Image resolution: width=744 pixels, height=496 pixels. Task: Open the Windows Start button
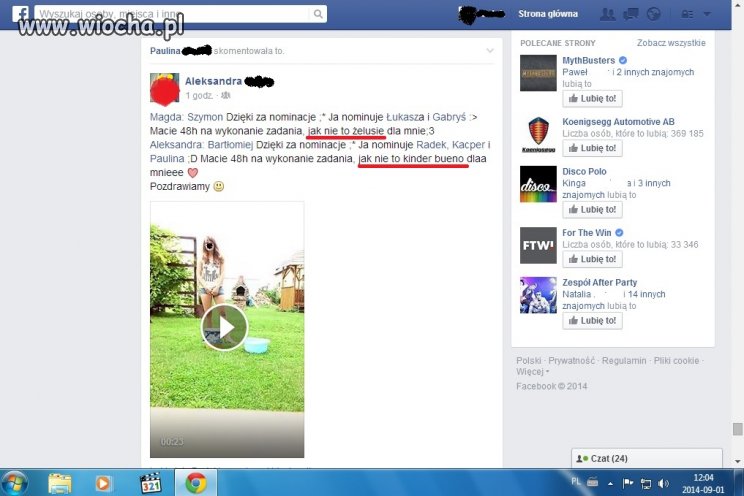pyautogui.click(x=14, y=483)
